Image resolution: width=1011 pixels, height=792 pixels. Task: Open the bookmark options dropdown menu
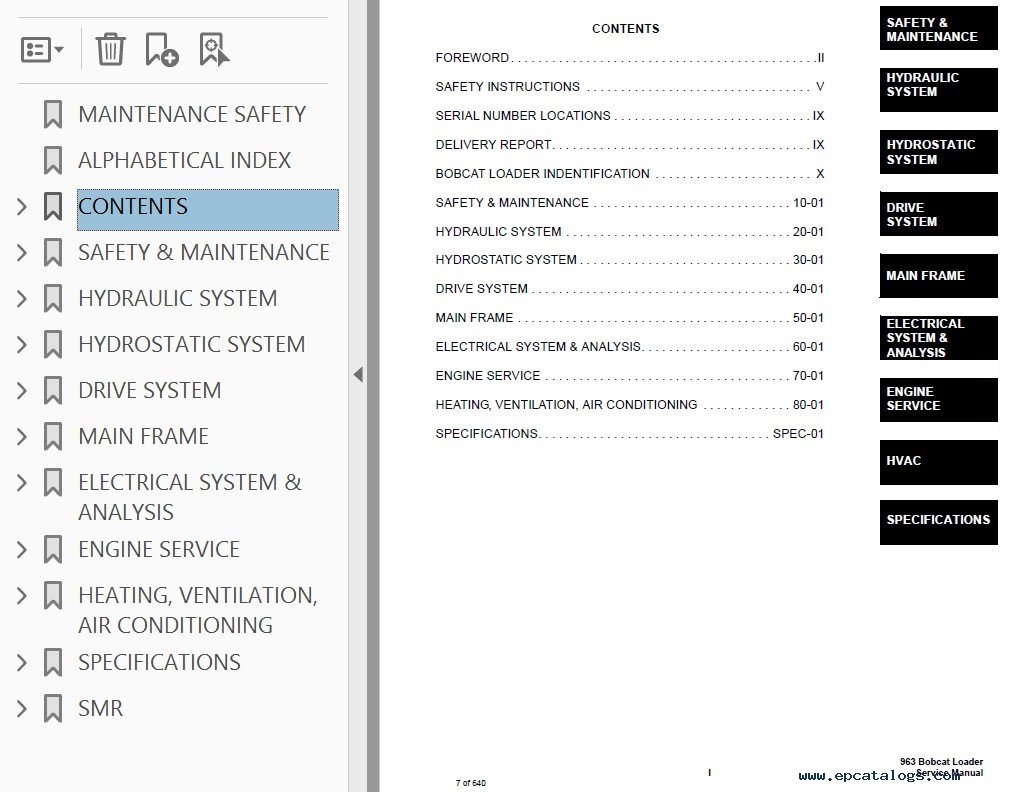[42, 49]
